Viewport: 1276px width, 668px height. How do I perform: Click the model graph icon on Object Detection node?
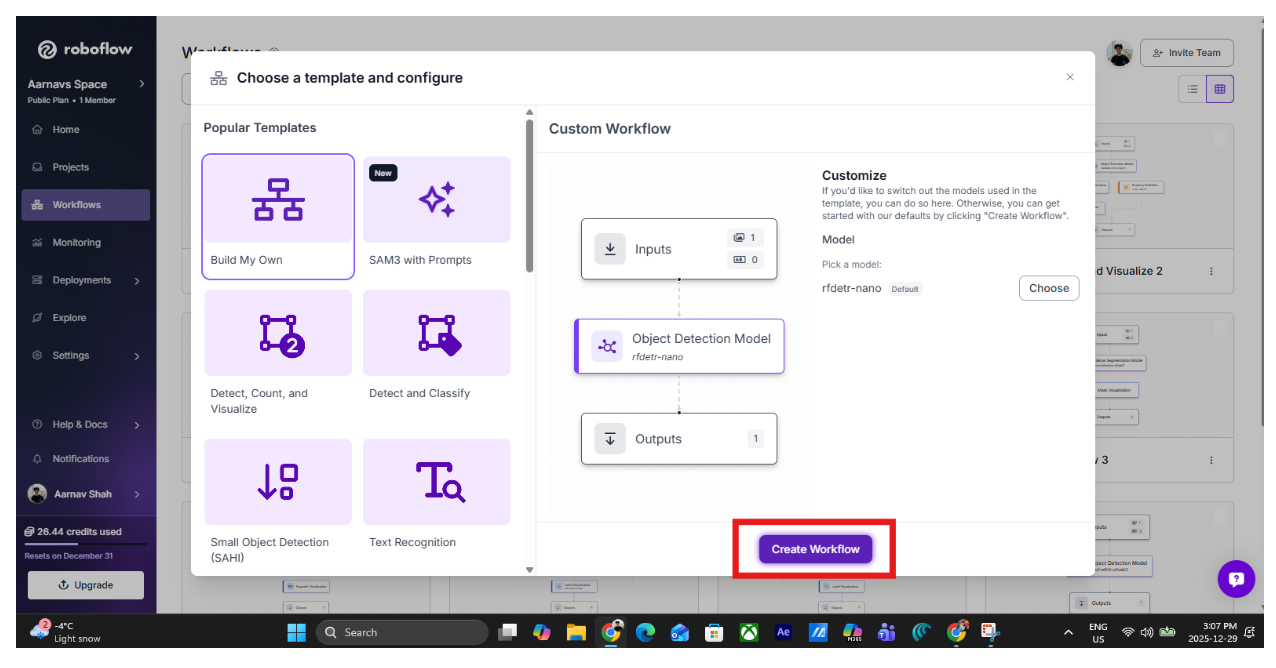[607, 346]
